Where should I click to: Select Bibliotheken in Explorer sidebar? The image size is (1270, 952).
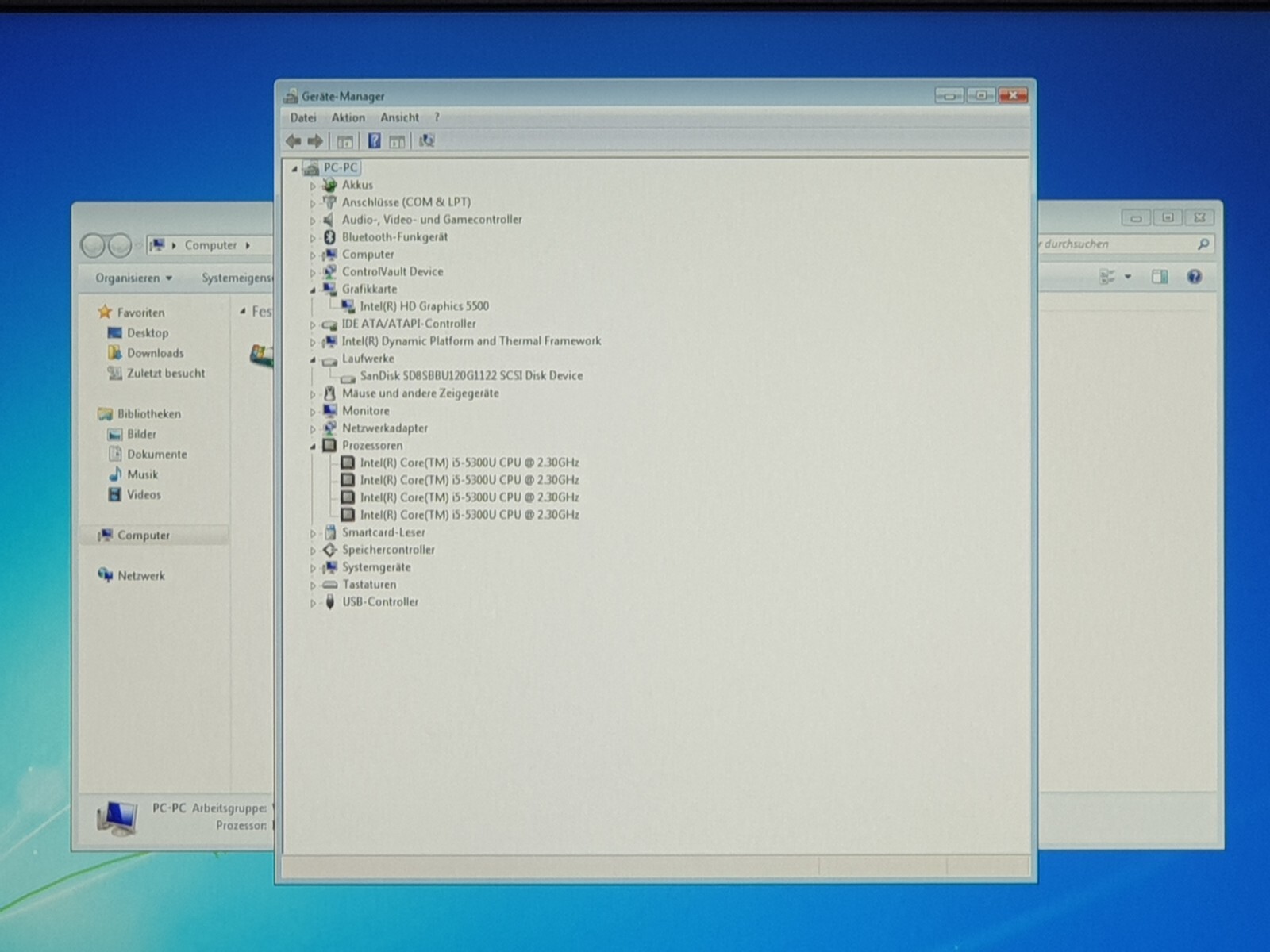pyautogui.click(x=149, y=414)
